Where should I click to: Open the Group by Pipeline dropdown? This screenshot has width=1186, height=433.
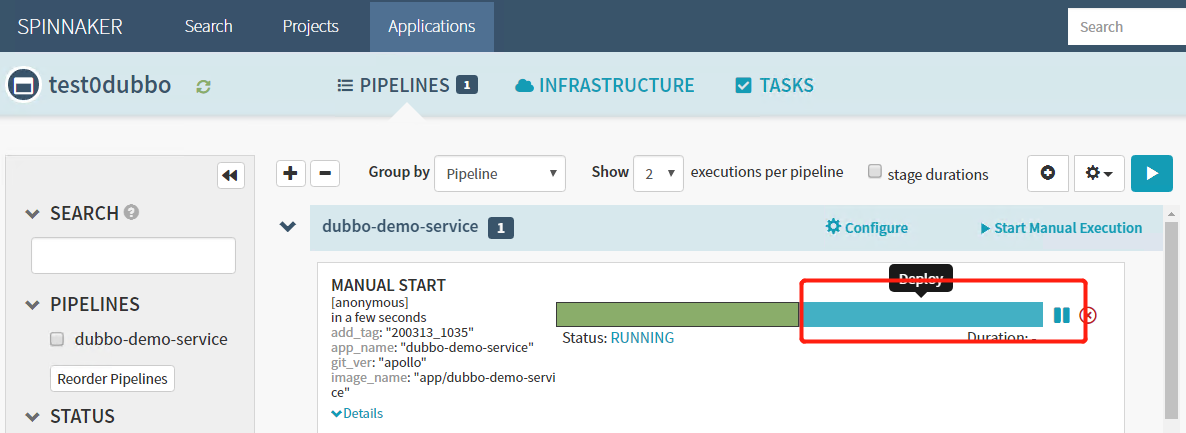(500, 173)
